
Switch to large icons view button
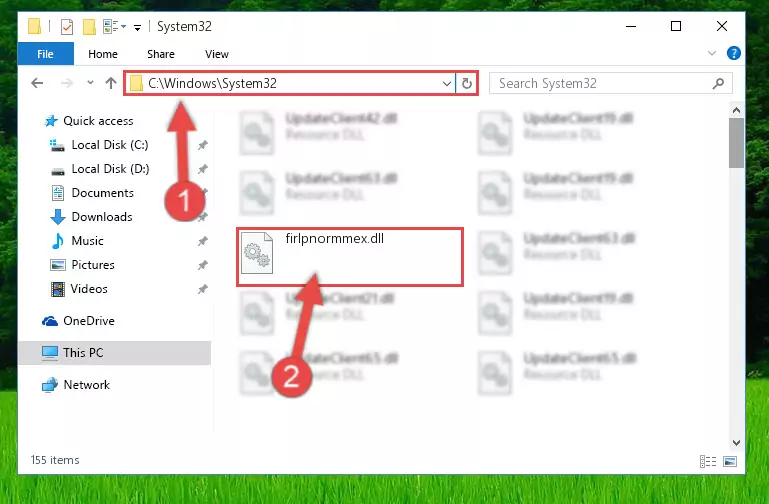click(x=730, y=461)
